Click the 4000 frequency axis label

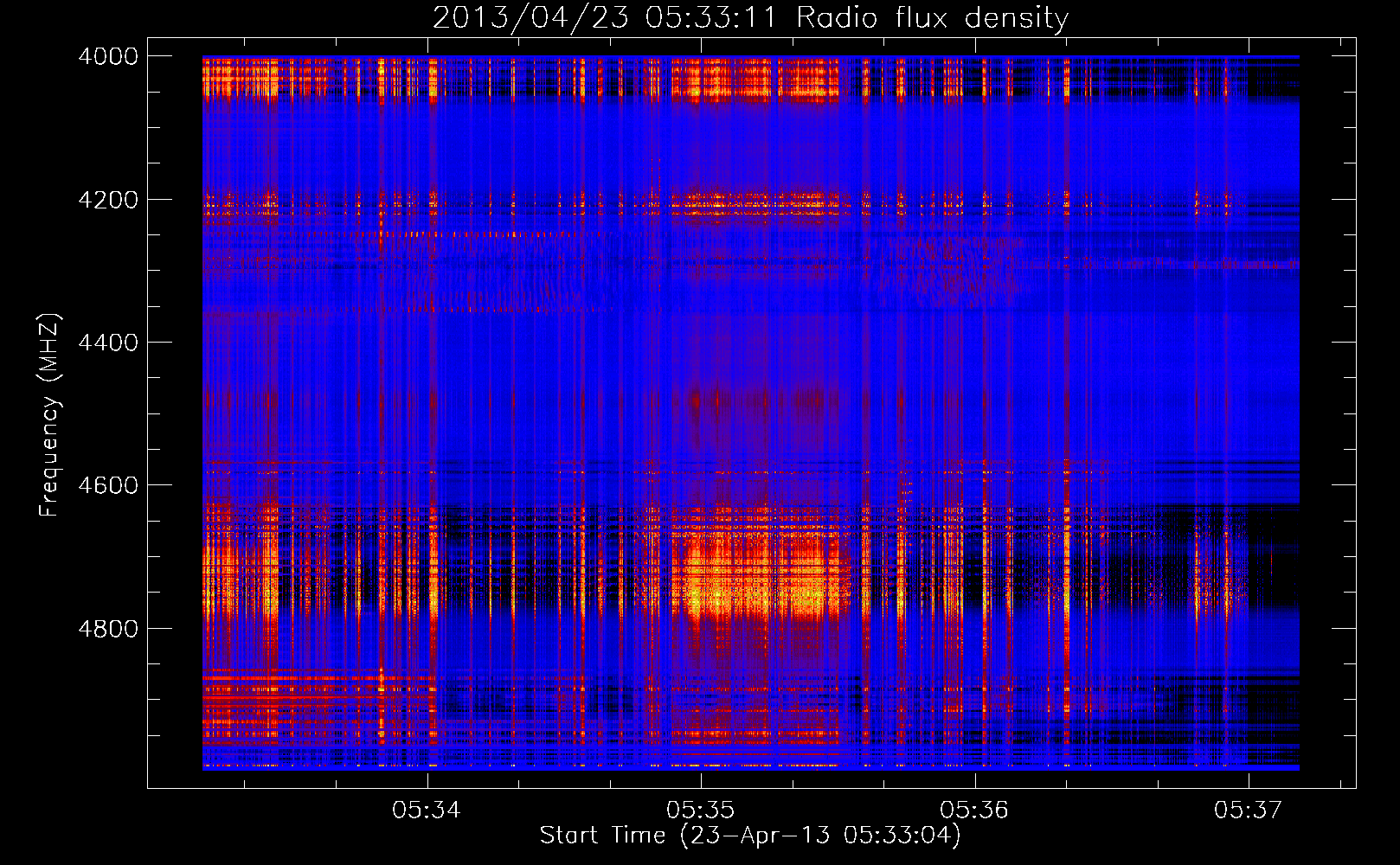click(x=108, y=56)
